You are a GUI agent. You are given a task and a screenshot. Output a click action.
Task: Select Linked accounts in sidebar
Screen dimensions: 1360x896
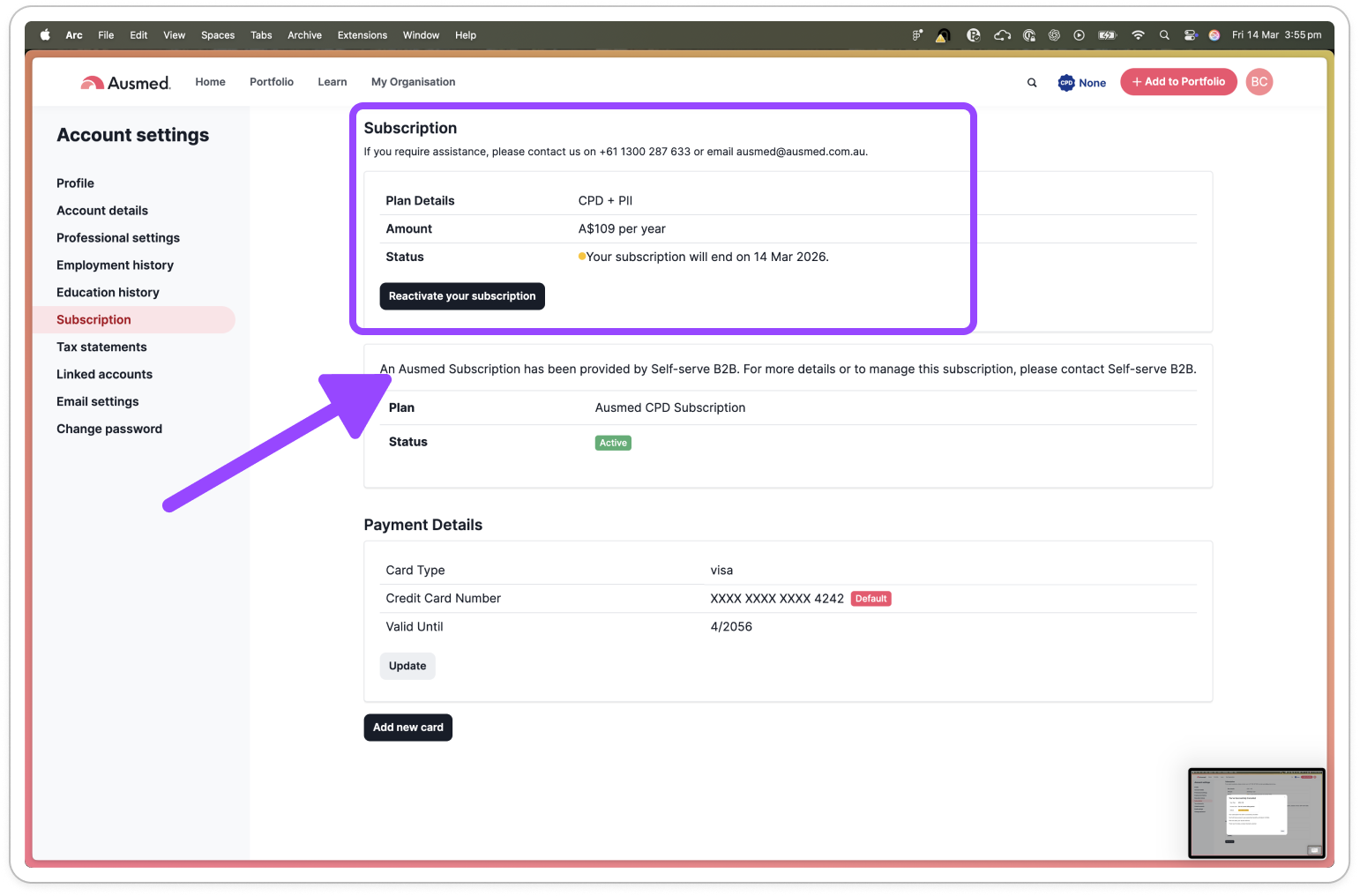coord(104,375)
